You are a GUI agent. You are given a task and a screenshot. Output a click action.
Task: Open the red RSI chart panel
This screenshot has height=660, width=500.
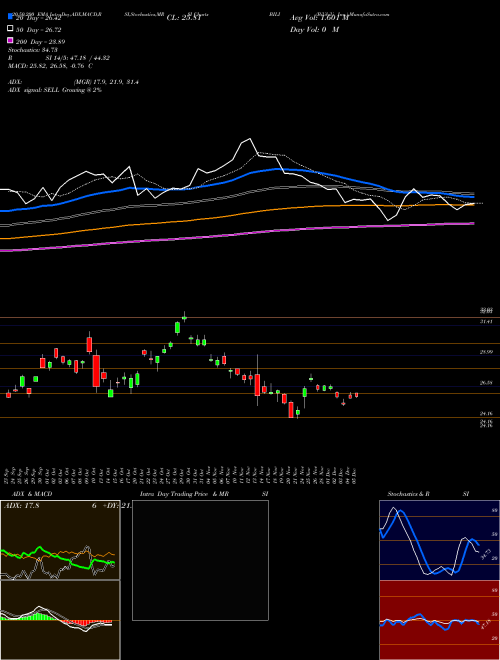[x=439, y=620]
